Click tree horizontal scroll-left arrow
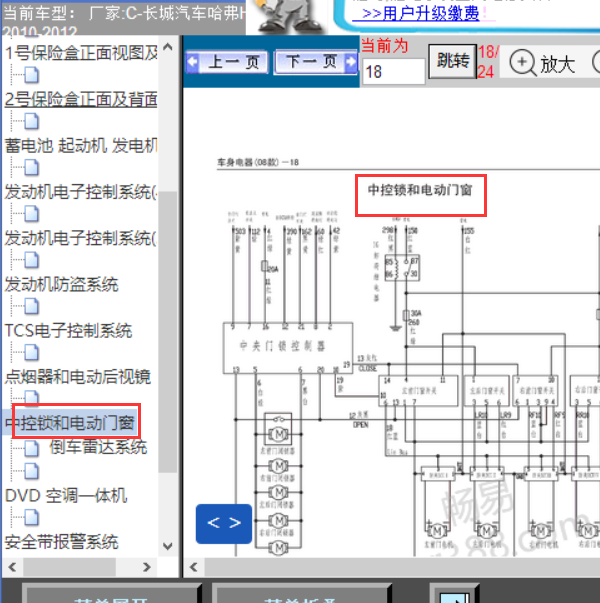Image resolution: width=600 pixels, height=603 pixels. coord(12,567)
